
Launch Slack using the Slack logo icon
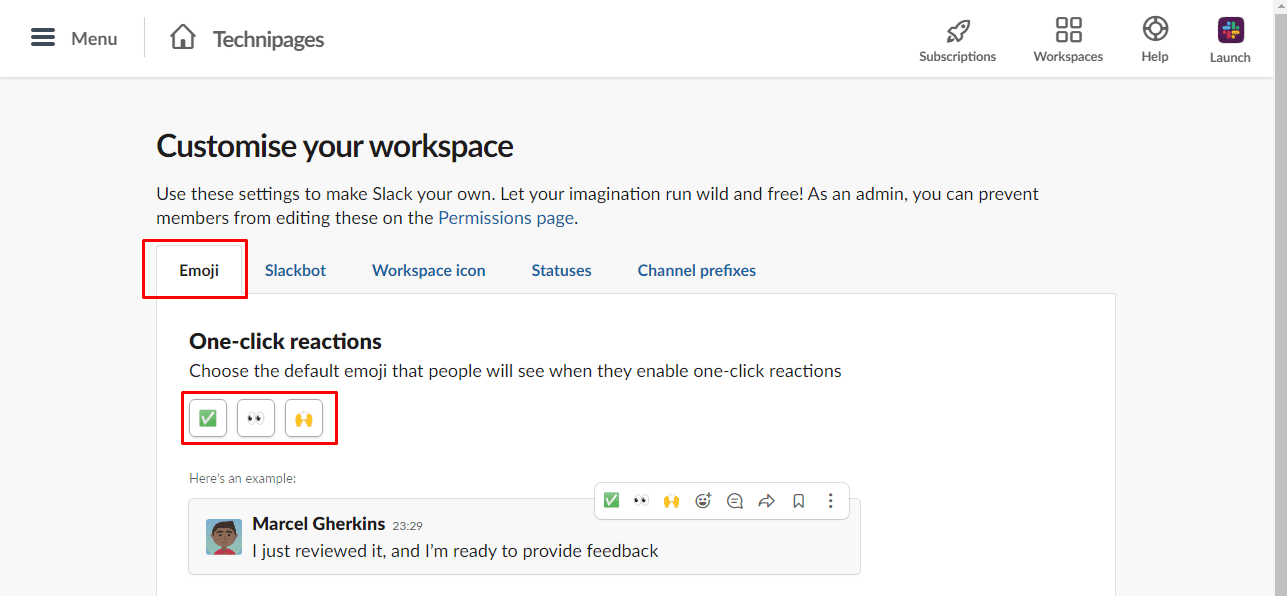(1230, 29)
